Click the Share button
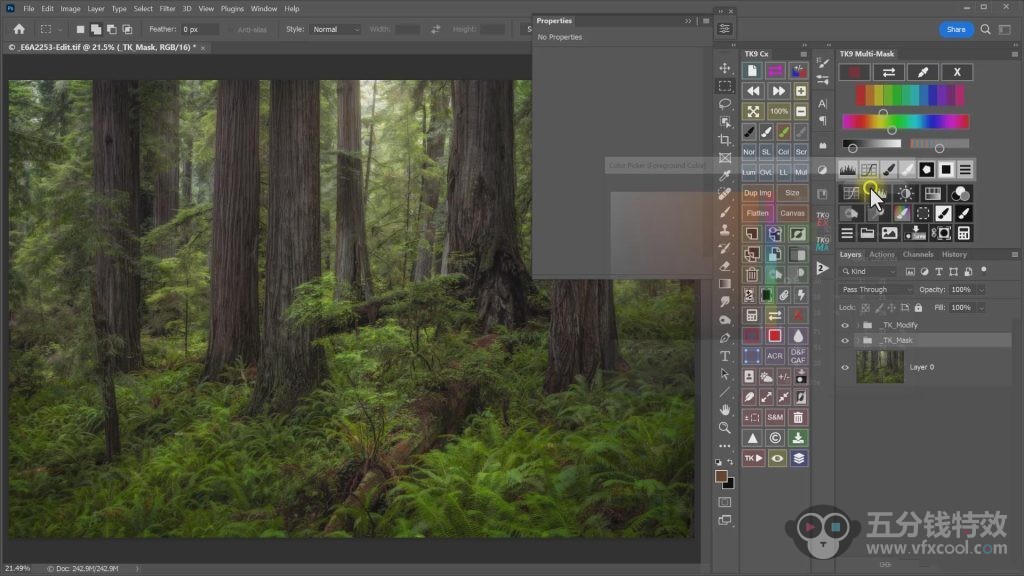The width and height of the screenshot is (1024, 576). pos(956,29)
